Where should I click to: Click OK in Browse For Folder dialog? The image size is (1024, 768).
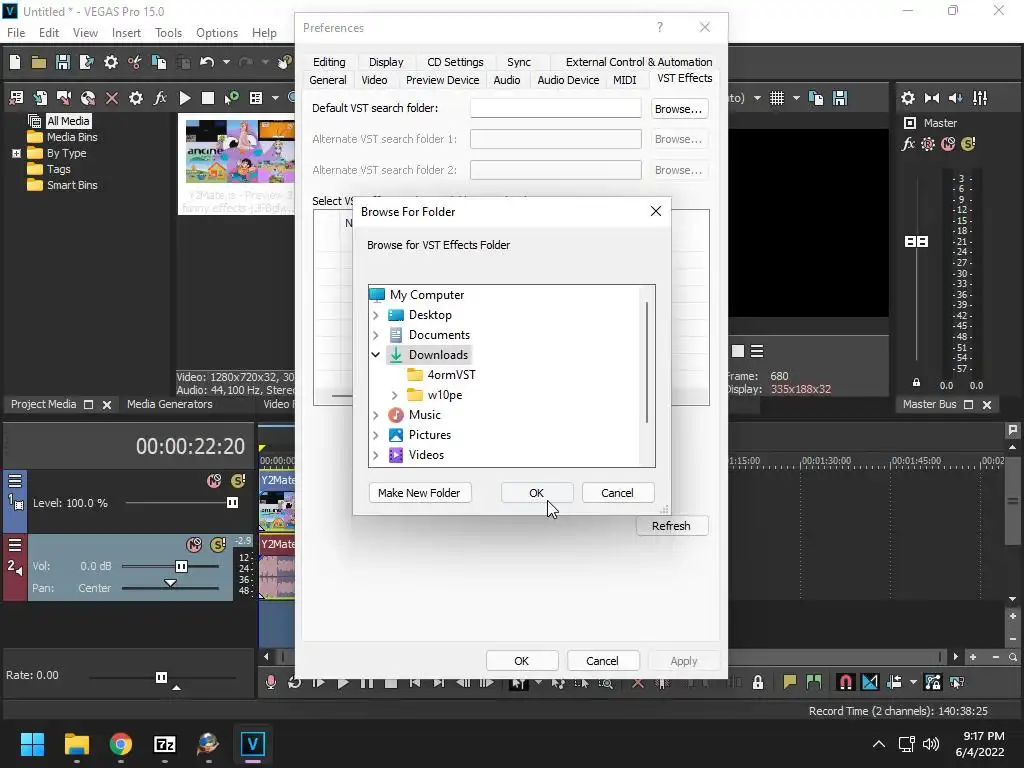[x=537, y=493]
